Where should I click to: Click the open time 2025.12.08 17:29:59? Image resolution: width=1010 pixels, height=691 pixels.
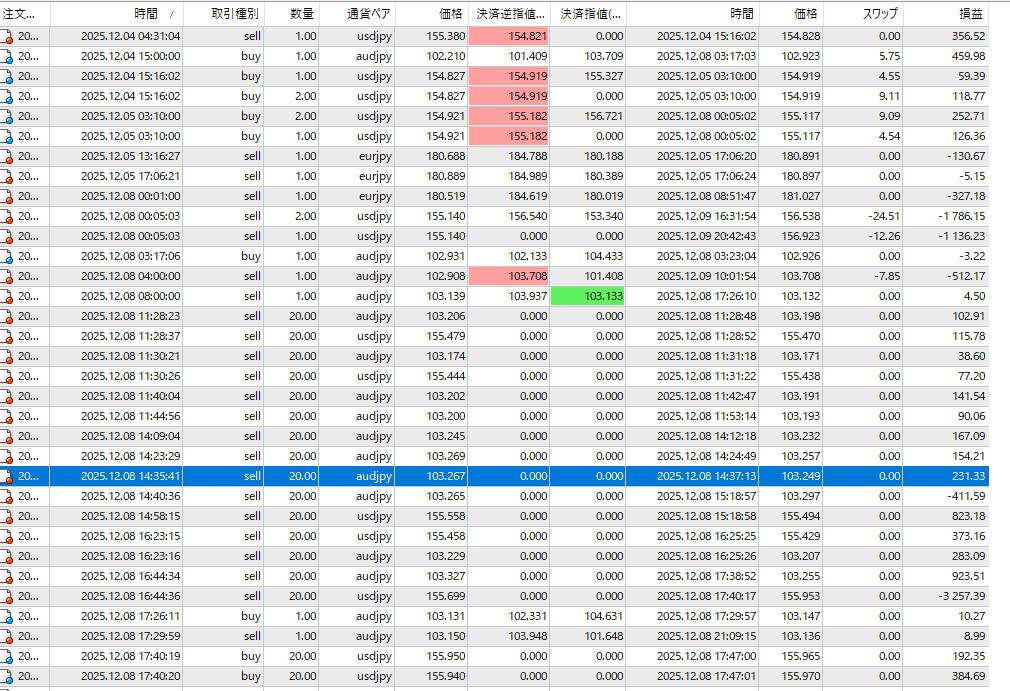click(x=131, y=636)
